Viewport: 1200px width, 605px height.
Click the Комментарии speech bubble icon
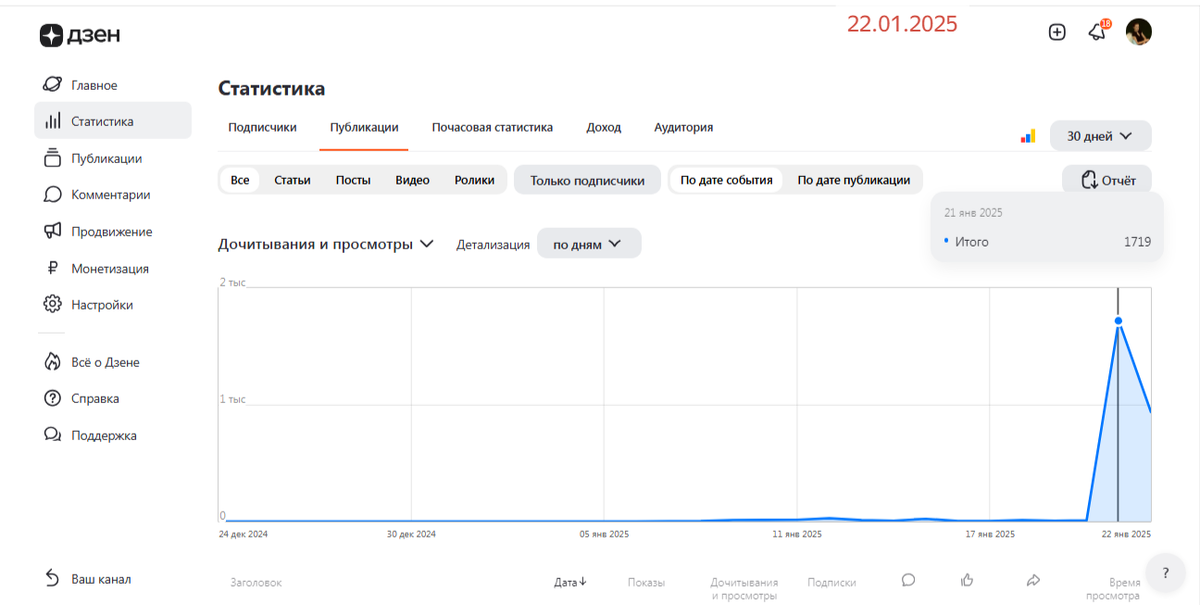click(x=52, y=194)
